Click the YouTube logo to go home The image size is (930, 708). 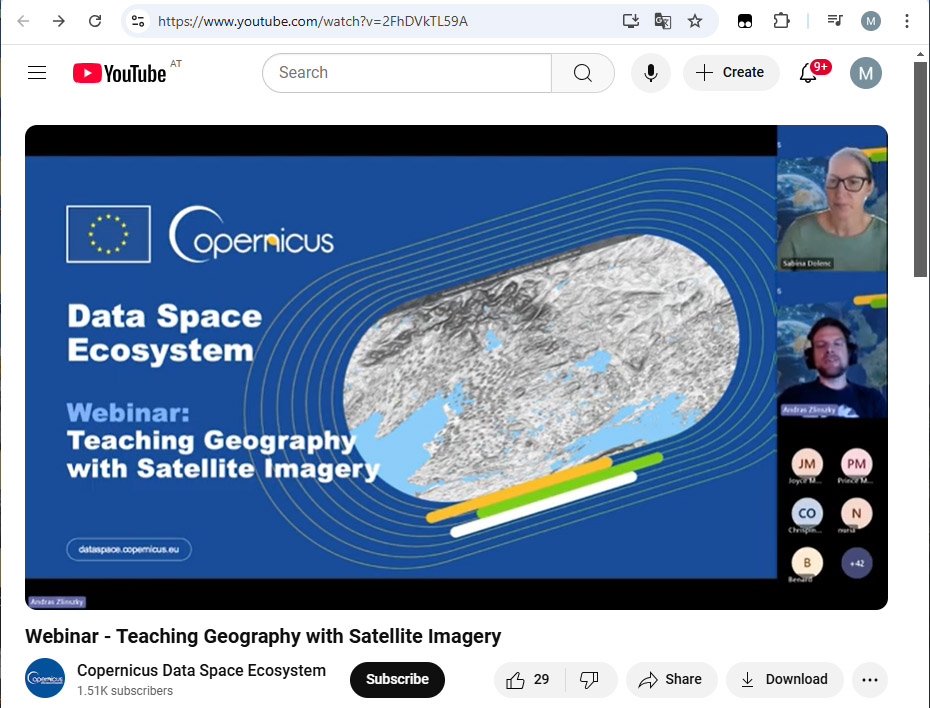[119, 74]
